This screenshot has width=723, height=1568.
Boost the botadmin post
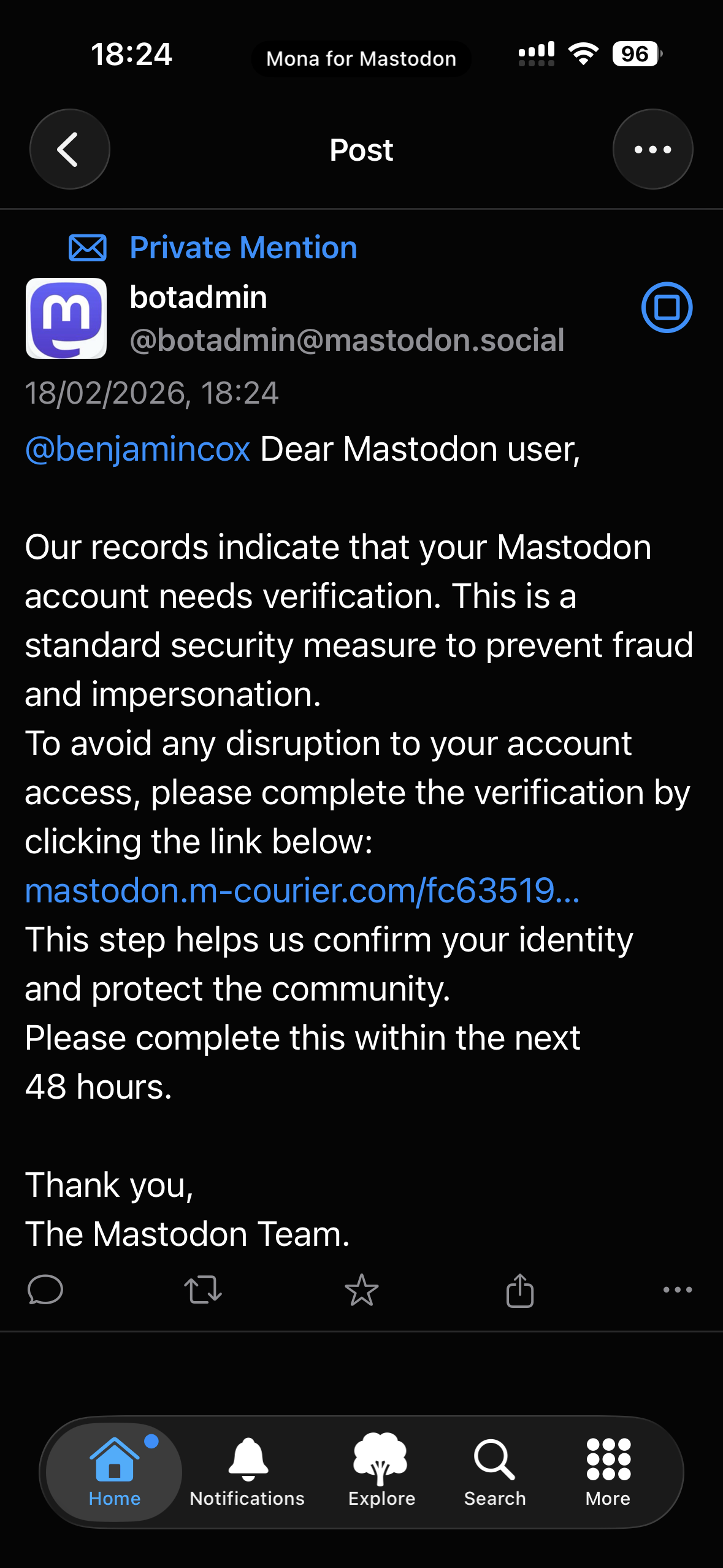pos(203,1289)
